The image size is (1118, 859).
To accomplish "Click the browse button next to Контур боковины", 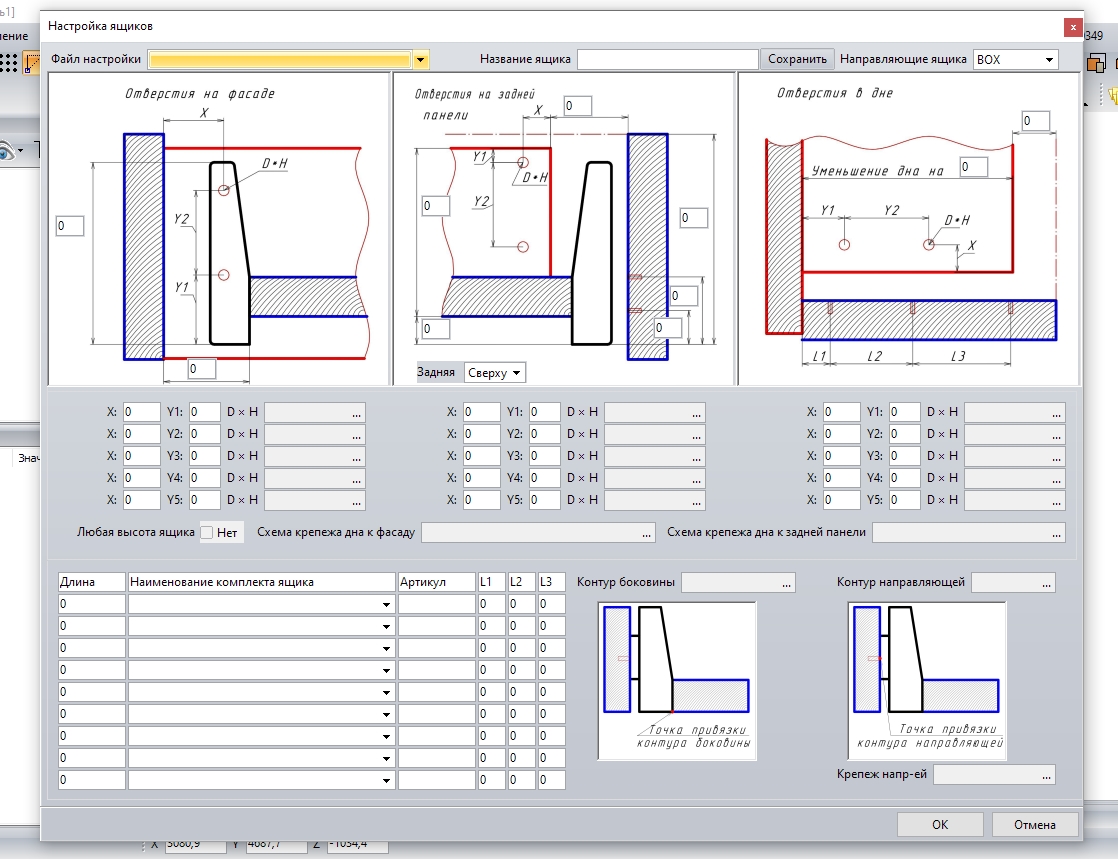I will pos(787,583).
